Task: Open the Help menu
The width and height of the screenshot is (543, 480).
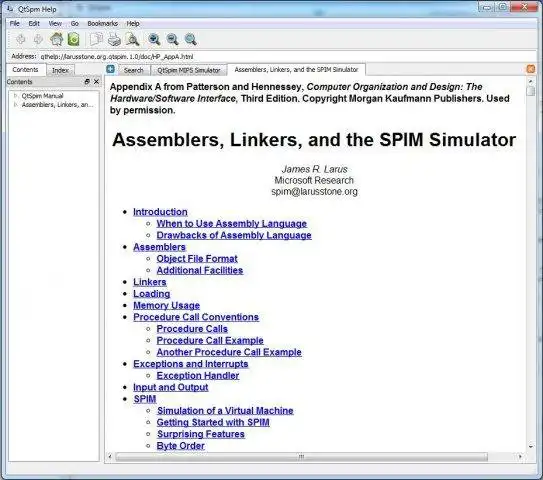Action: (x=133, y=24)
